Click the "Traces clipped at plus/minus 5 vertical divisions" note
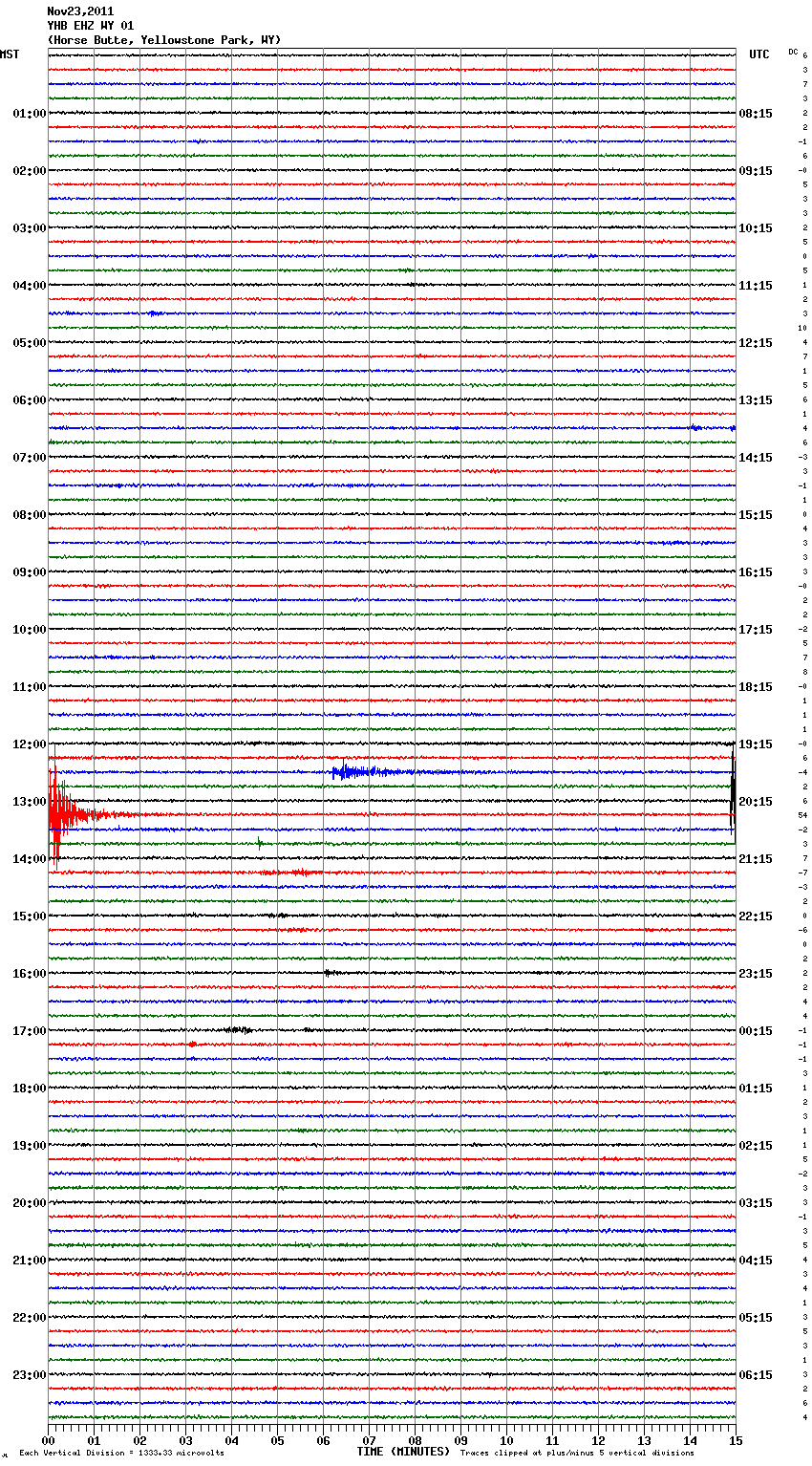 tap(577, 1454)
